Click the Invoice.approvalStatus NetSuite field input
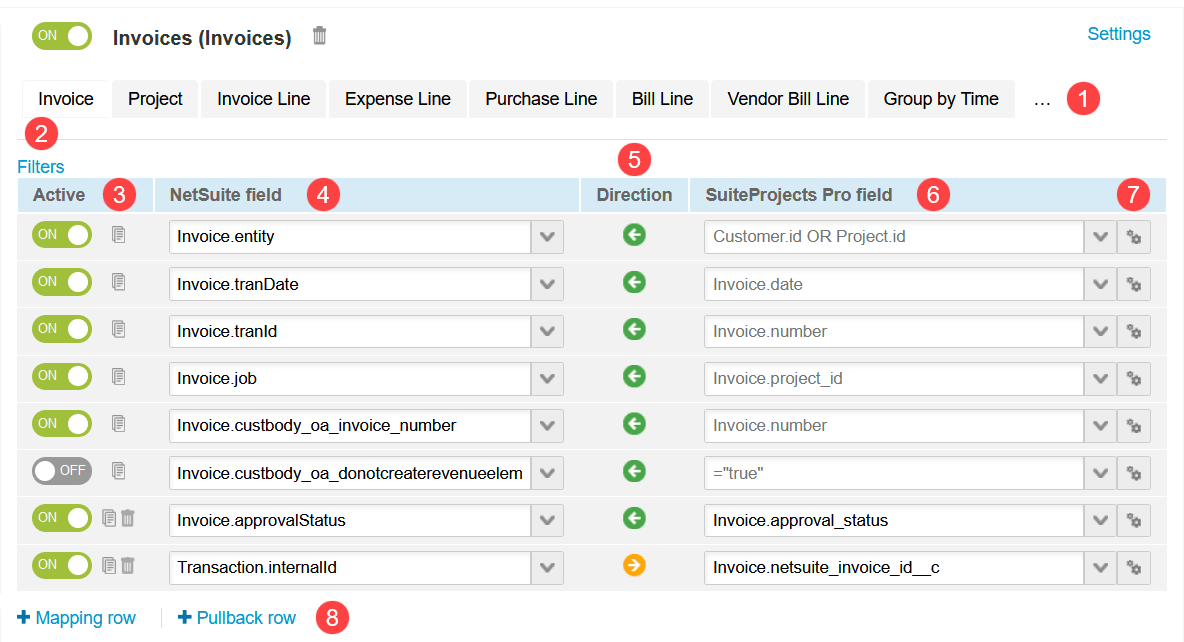1184x642 pixels. coord(350,520)
